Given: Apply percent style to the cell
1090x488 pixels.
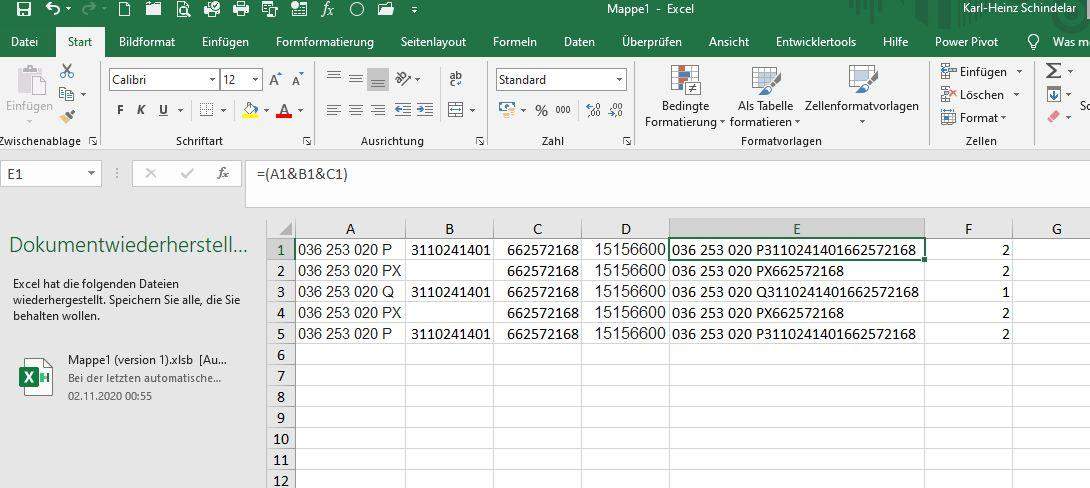Looking at the screenshot, I should 542,110.
